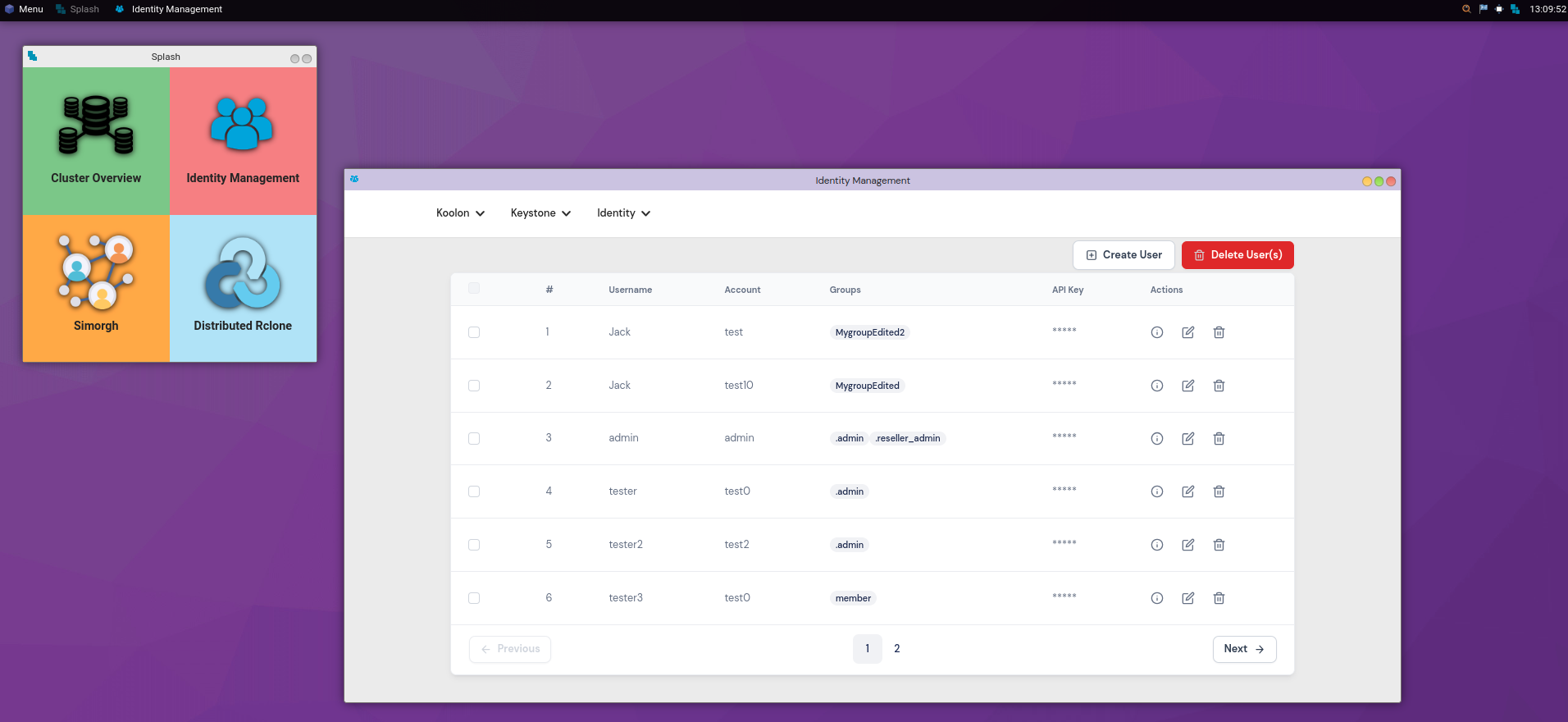The image size is (1568, 722).
Task: Delete user Jack in account test
Action: 1219,332
